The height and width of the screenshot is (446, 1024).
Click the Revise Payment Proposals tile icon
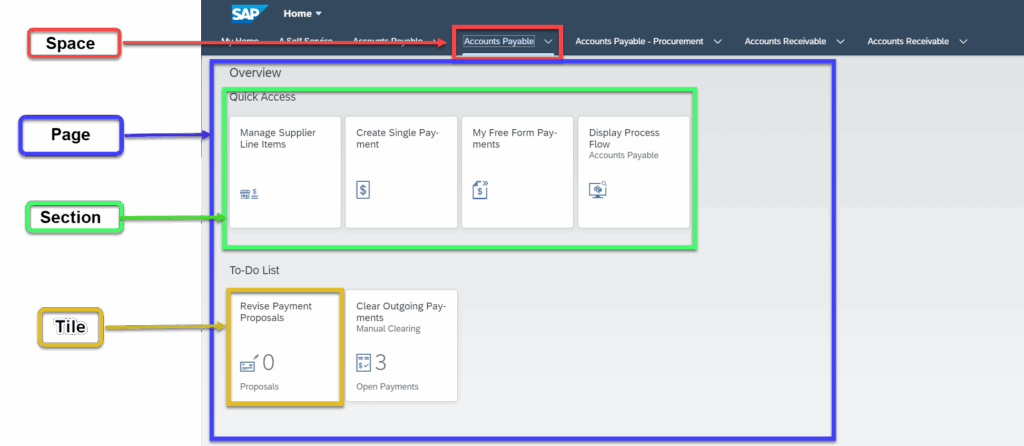click(249, 363)
